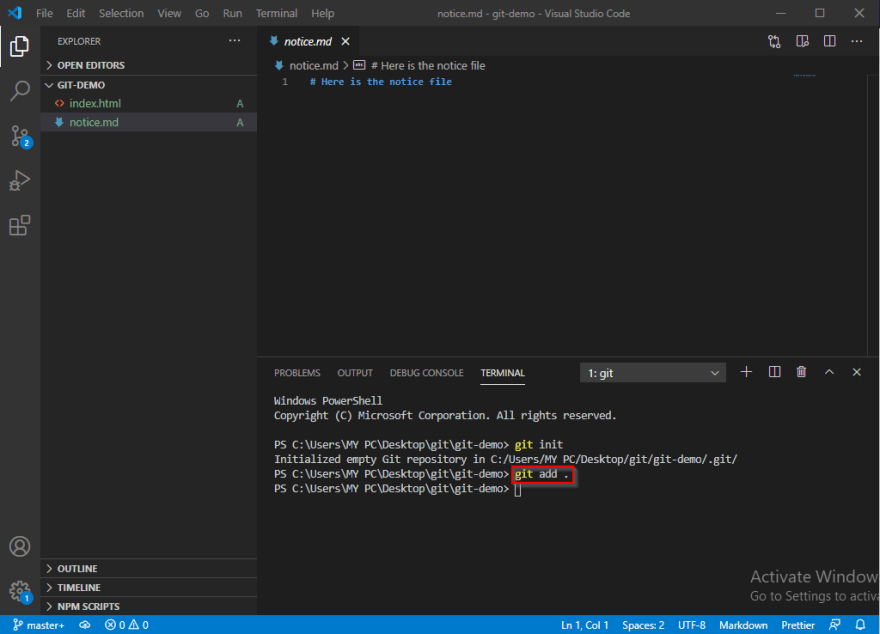Open the Run and Debug view
The width and height of the screenshot is (880, 634).
tap(20, 181)
